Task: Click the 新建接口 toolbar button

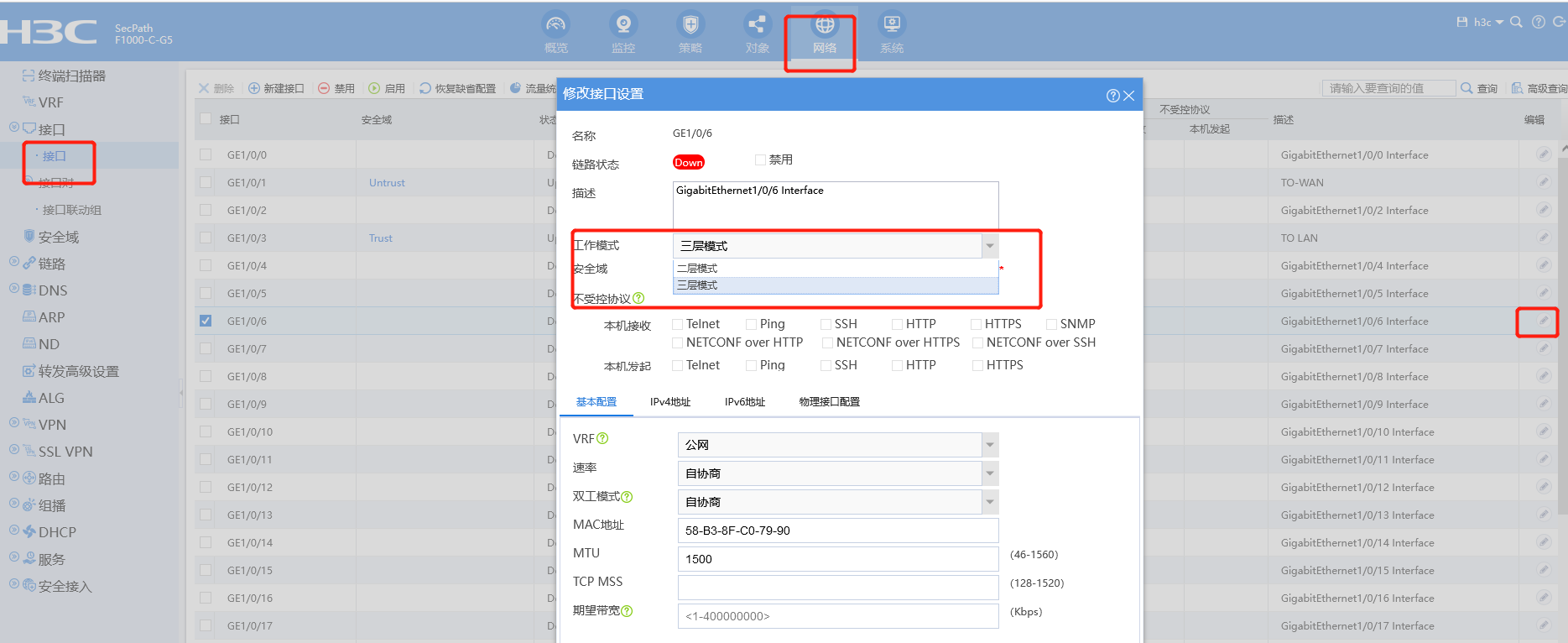Action: pyautogui.click(x=276, y=88)
